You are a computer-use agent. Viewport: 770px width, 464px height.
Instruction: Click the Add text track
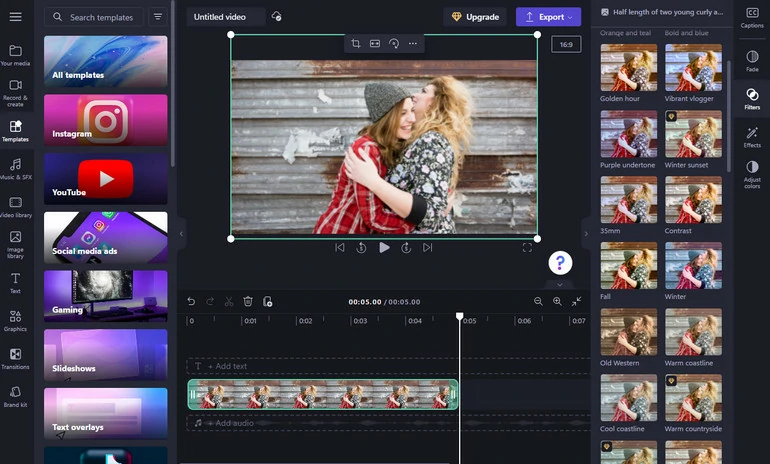pyautogui.click(x=389, y=366)
